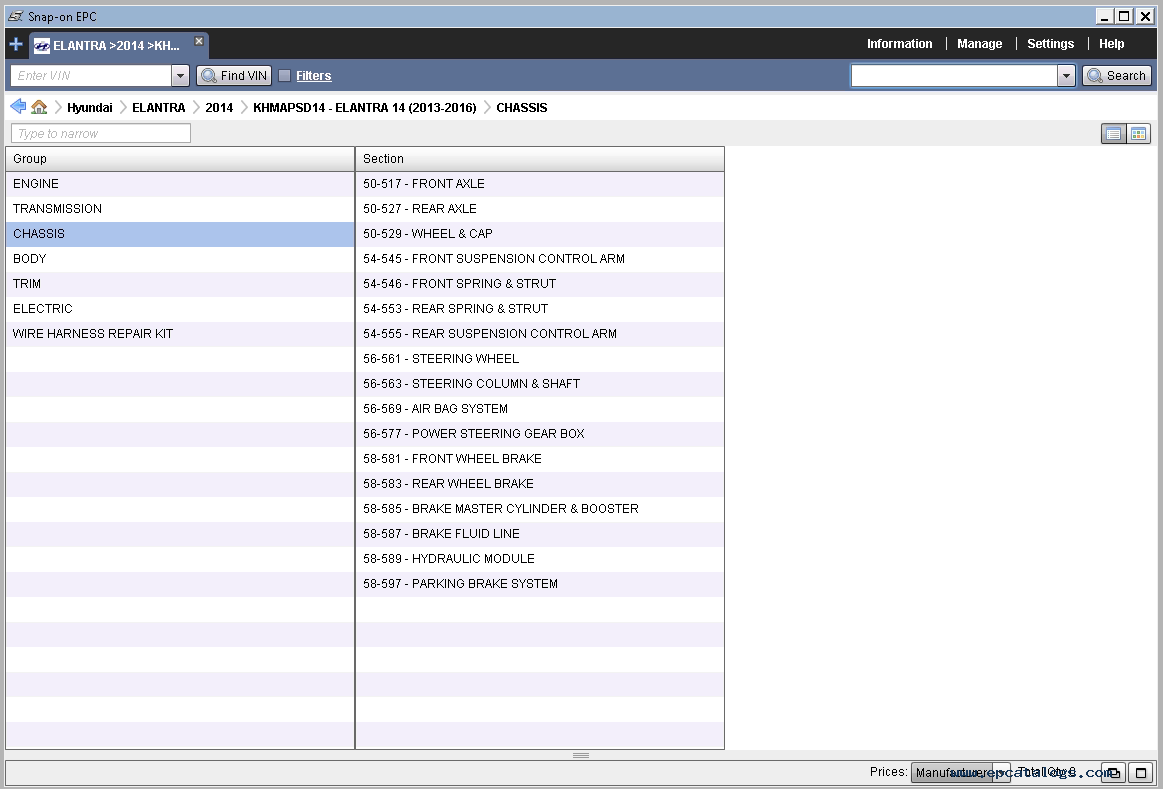Open 58-585 - BRAKE MASTER CYLINDER & BOOSTER

(540, 509)
